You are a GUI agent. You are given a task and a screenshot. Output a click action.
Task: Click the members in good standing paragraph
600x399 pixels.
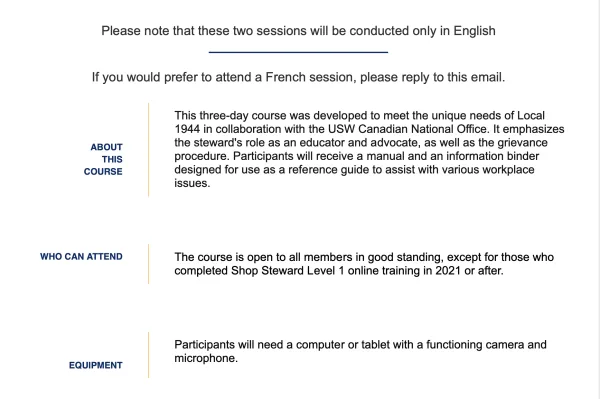click(x=364, y=264)
